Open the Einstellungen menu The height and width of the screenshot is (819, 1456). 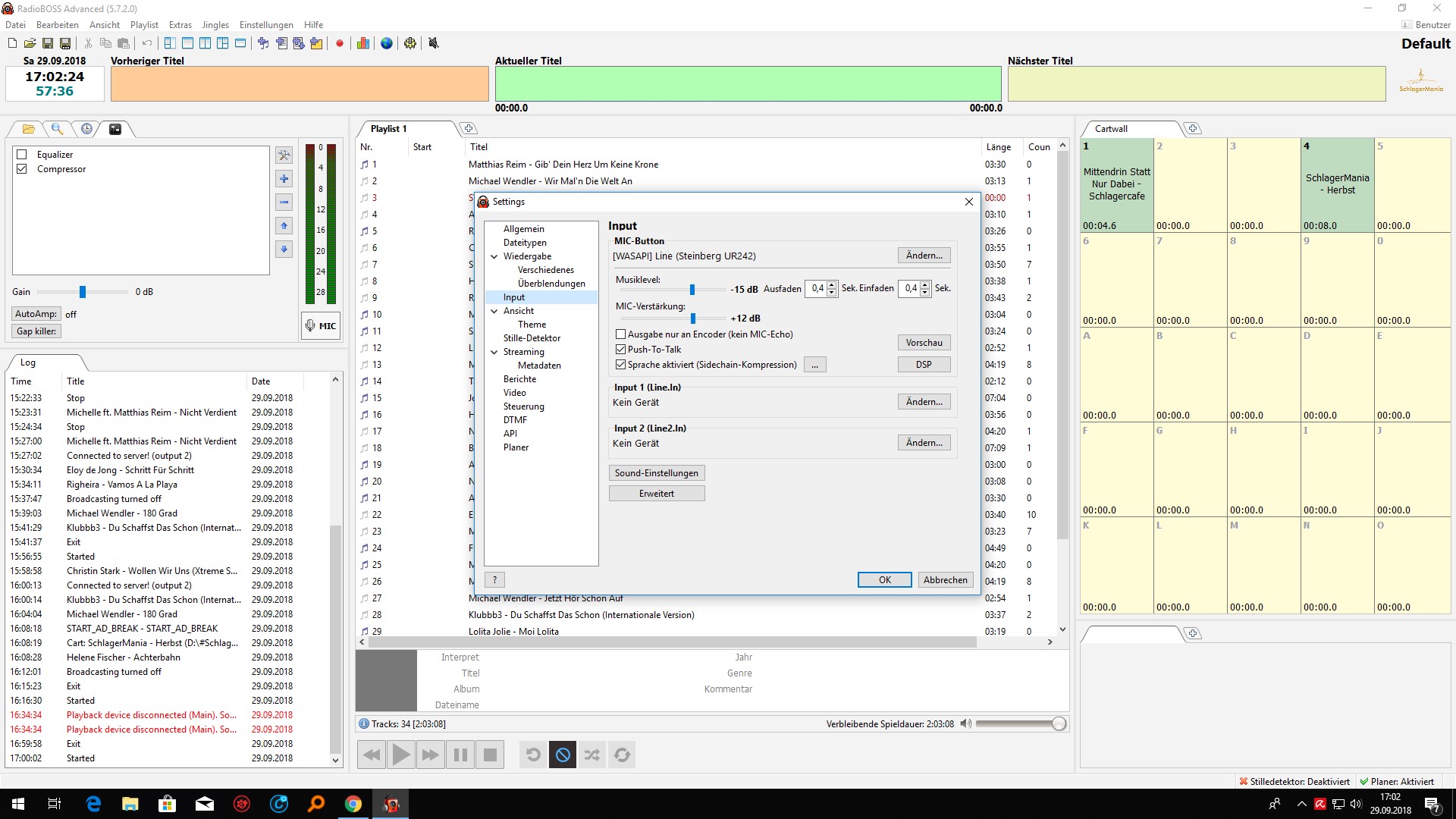point(266,25)
